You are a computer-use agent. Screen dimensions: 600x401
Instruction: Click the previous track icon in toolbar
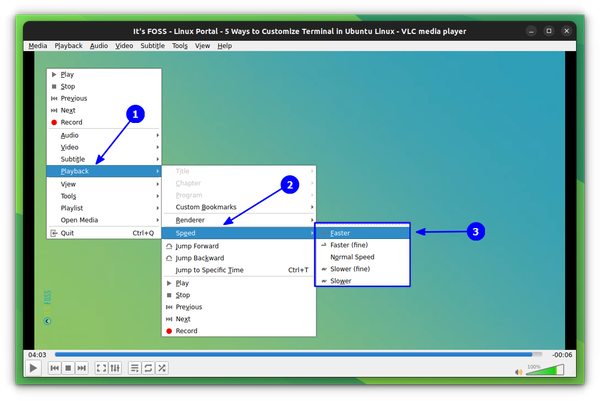pyautogui.click(x=55, y=369)
